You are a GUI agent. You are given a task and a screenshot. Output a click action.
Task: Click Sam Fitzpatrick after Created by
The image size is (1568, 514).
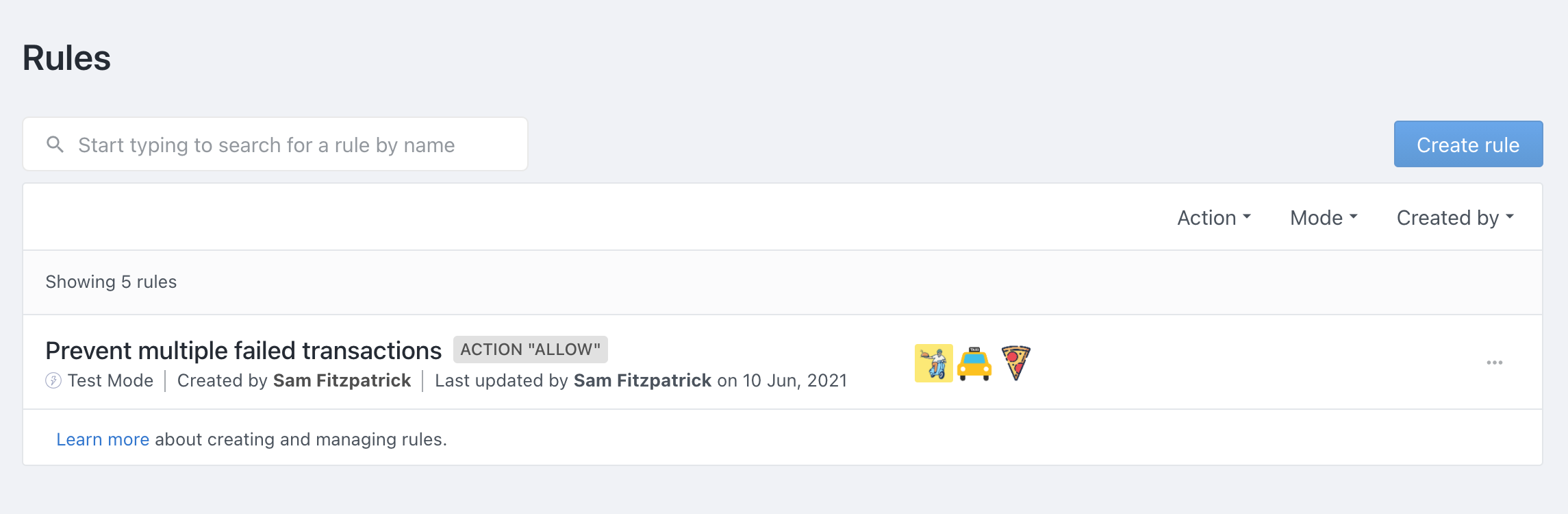pyautogui.click(x=342, y=380)
